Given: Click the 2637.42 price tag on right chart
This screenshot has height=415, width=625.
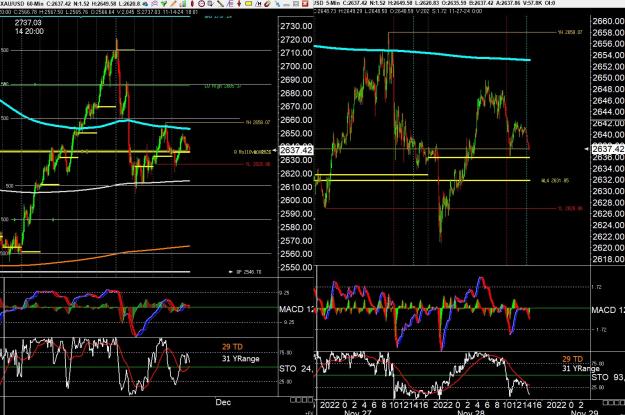Looking at the screenshot, I should [x=608, y=149].
